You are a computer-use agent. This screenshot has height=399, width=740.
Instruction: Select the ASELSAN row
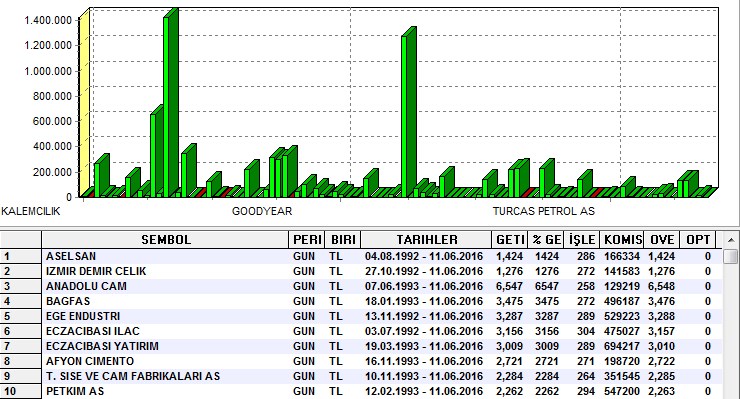[382, 256]
